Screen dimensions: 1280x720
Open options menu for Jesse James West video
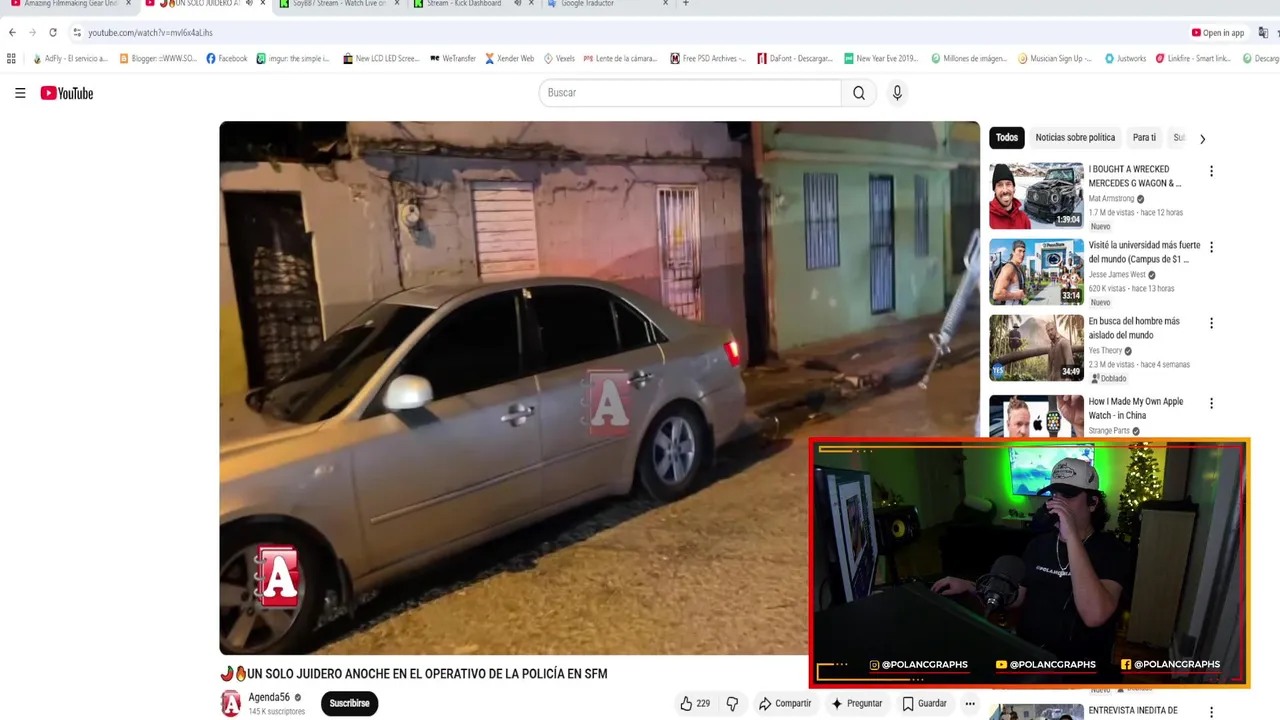[1211, 247]
